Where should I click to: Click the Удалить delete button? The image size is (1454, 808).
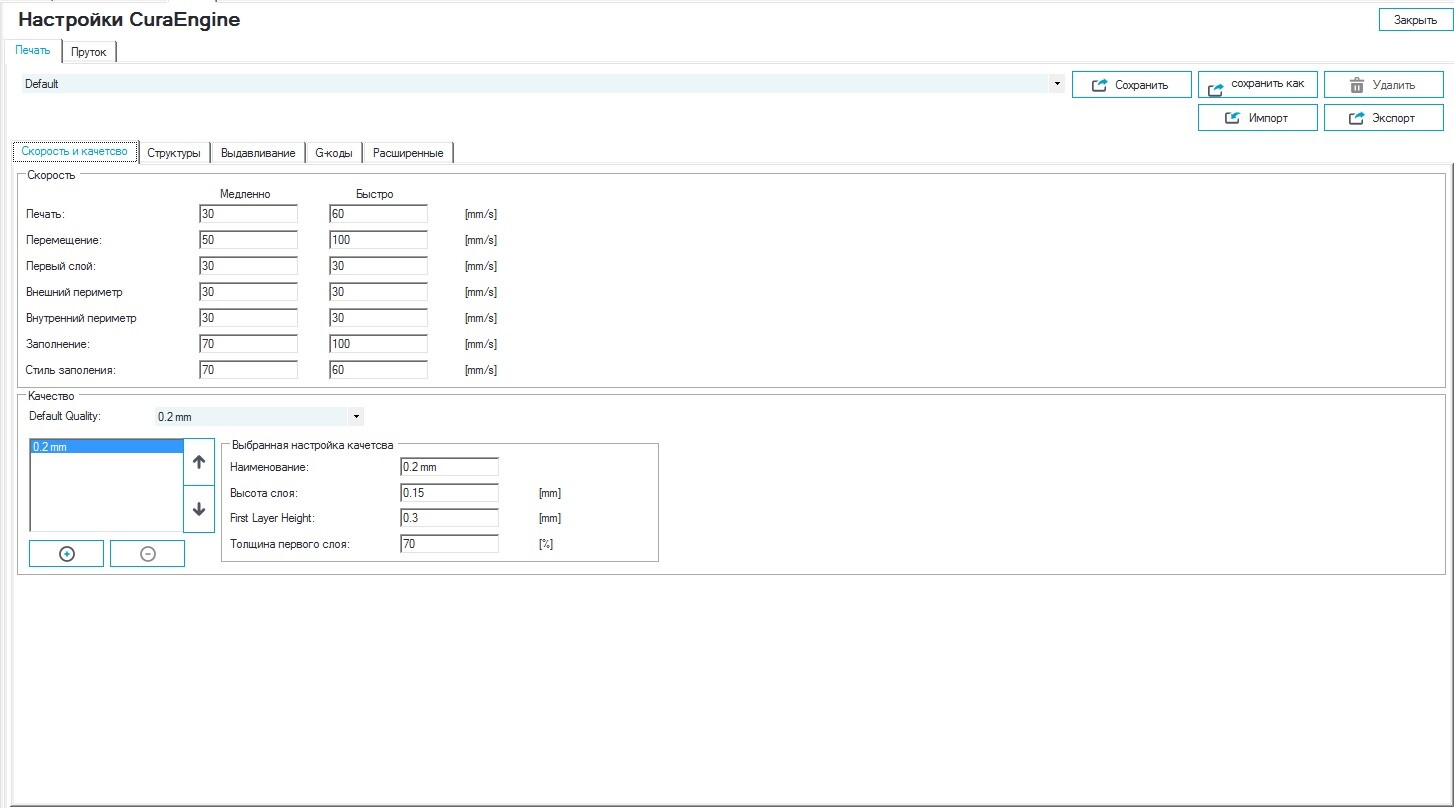point(1384,85)
